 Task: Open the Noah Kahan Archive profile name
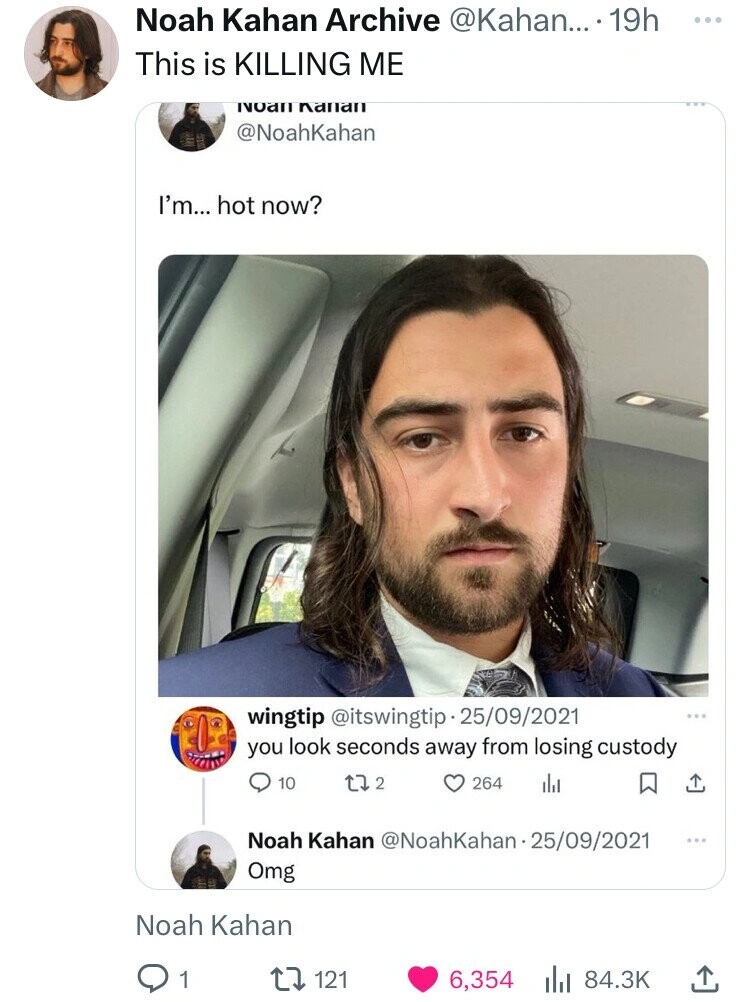pyautogui.click(x=286, y=20)
